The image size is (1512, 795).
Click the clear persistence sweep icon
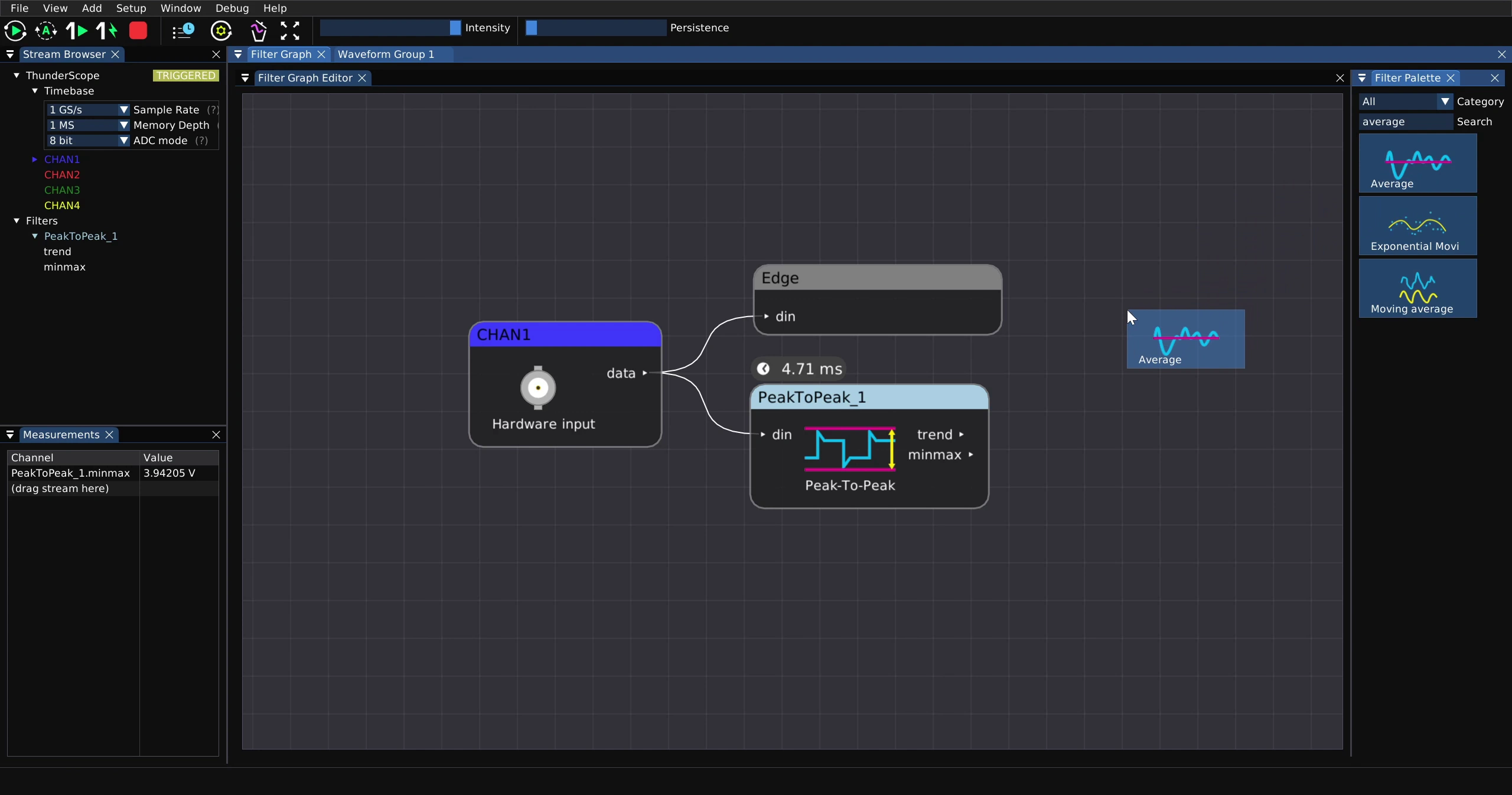[258, 31]
